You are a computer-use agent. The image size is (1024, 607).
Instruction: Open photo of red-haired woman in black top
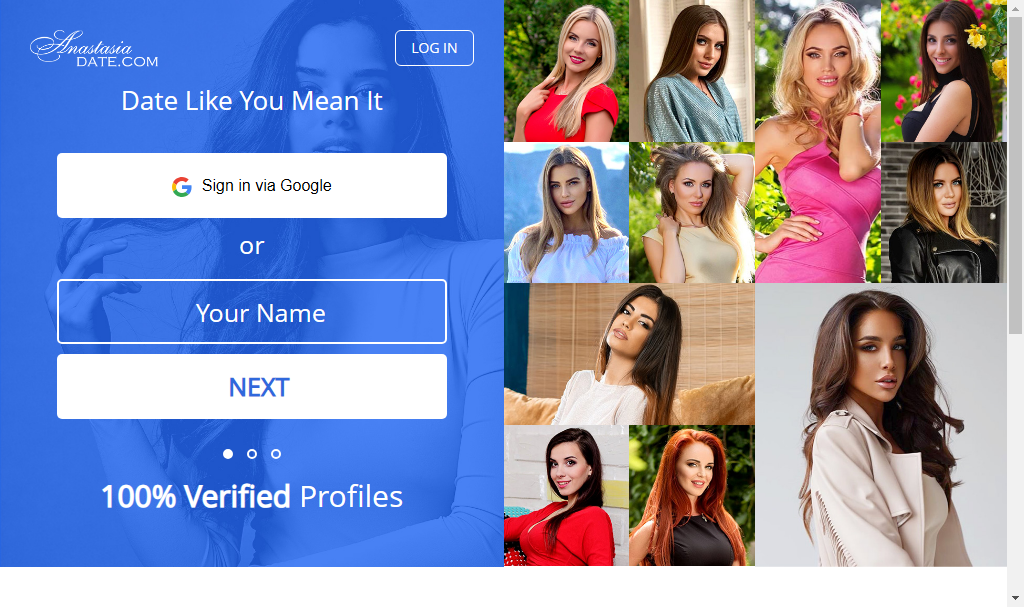pos(692,496)
